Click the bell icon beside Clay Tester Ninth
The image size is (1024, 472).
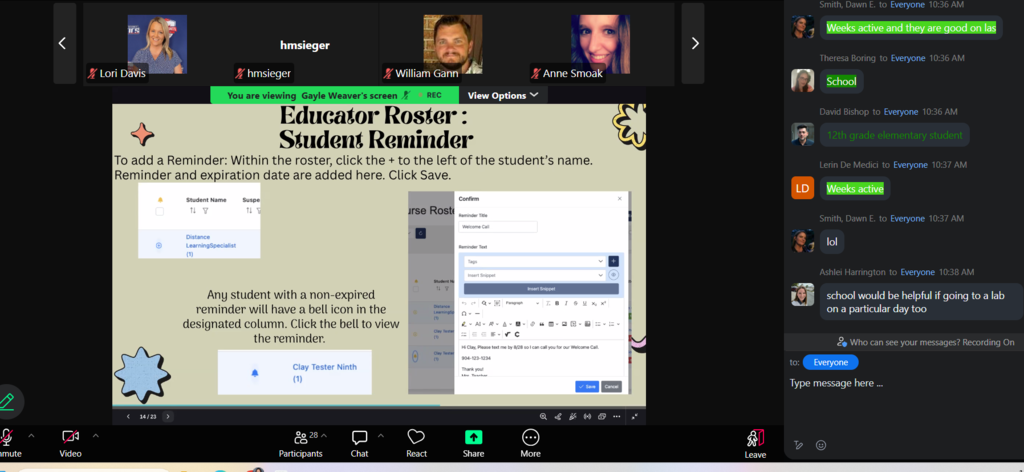(255, 373)
